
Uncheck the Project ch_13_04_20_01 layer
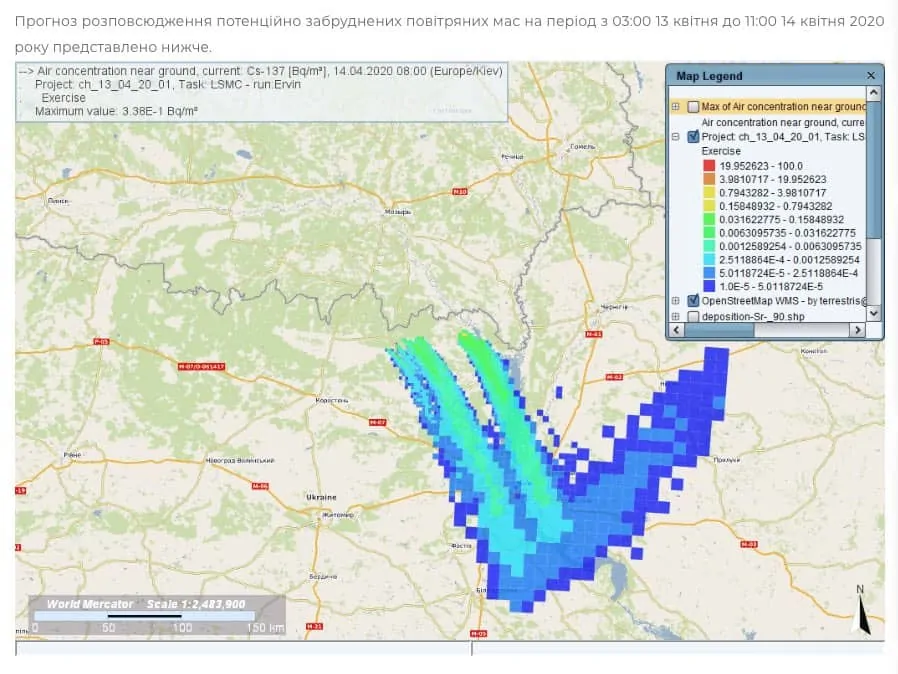[693, 137]
